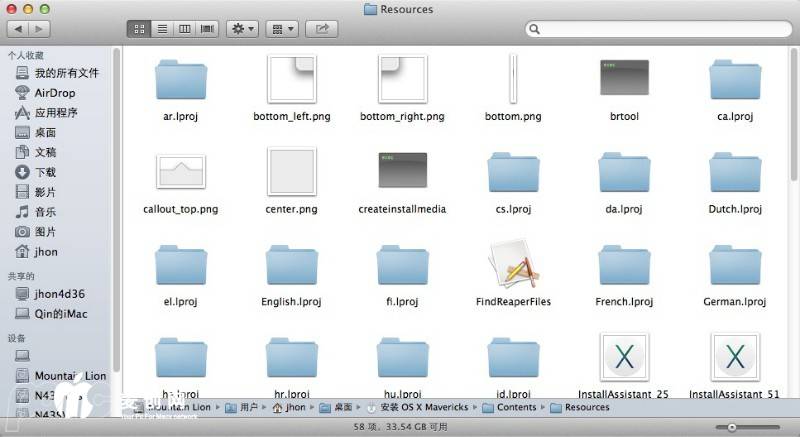This screenshot has width=800, height=437.
Task: Switch to column view mode
Action: click(185, 29)
